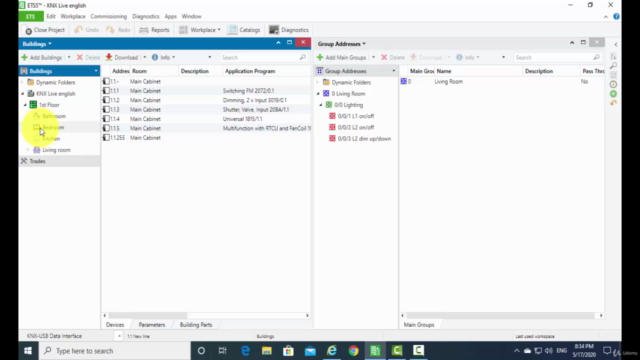Select group address 0/0/3 L2 dim up/down
This screenshot has width=640, height=360.
click(x=360, y=139)
